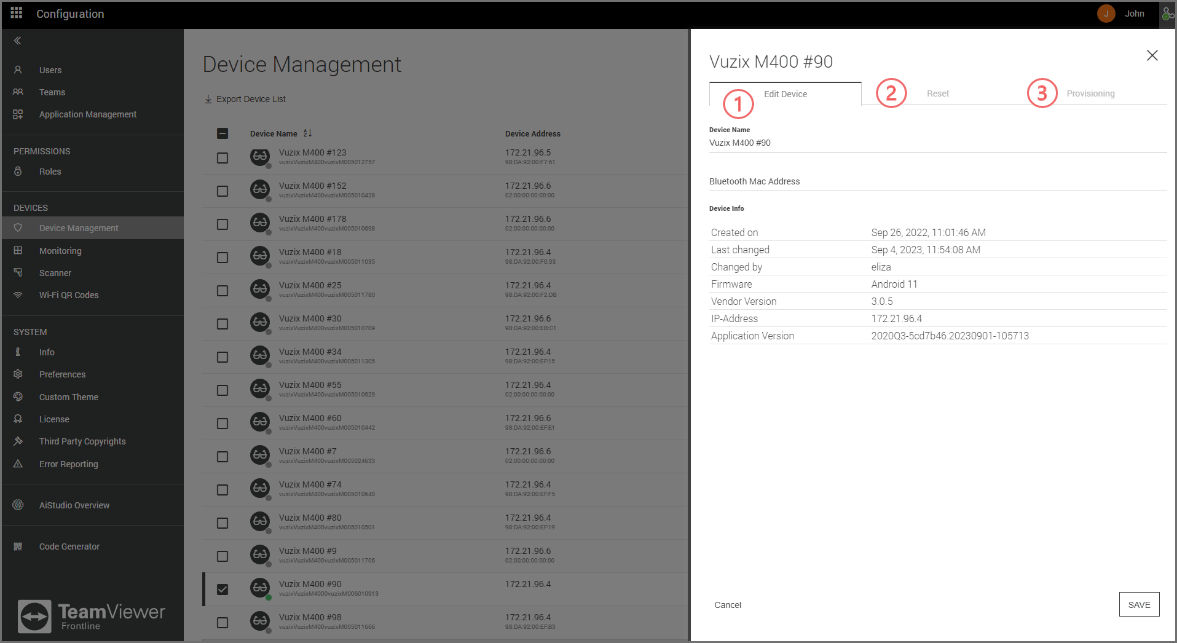This screenshot has height=643, width=1177.
Task: Click glasses icon for Vuzix M400 #90
Action: click(x=260, y=588)
